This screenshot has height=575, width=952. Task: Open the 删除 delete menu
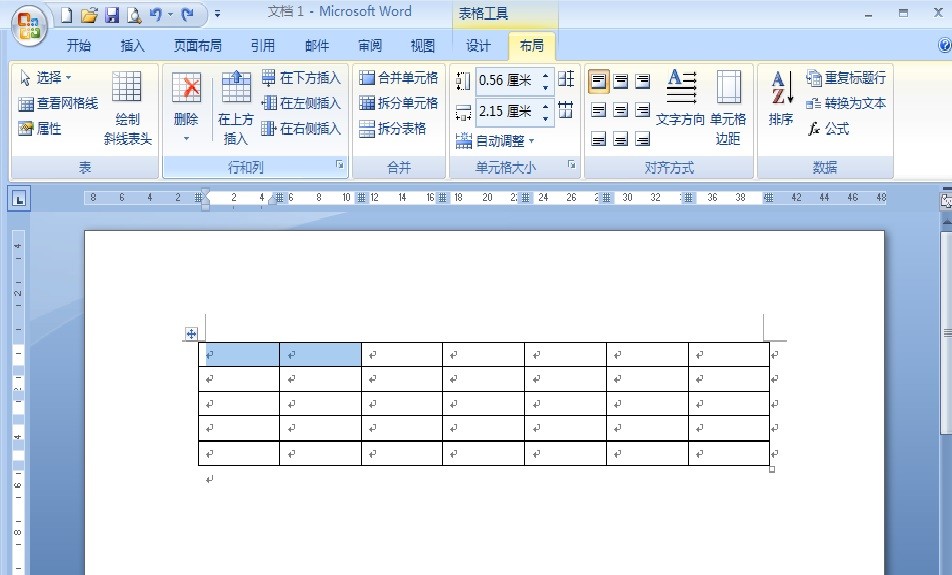(x=186, y=108)
